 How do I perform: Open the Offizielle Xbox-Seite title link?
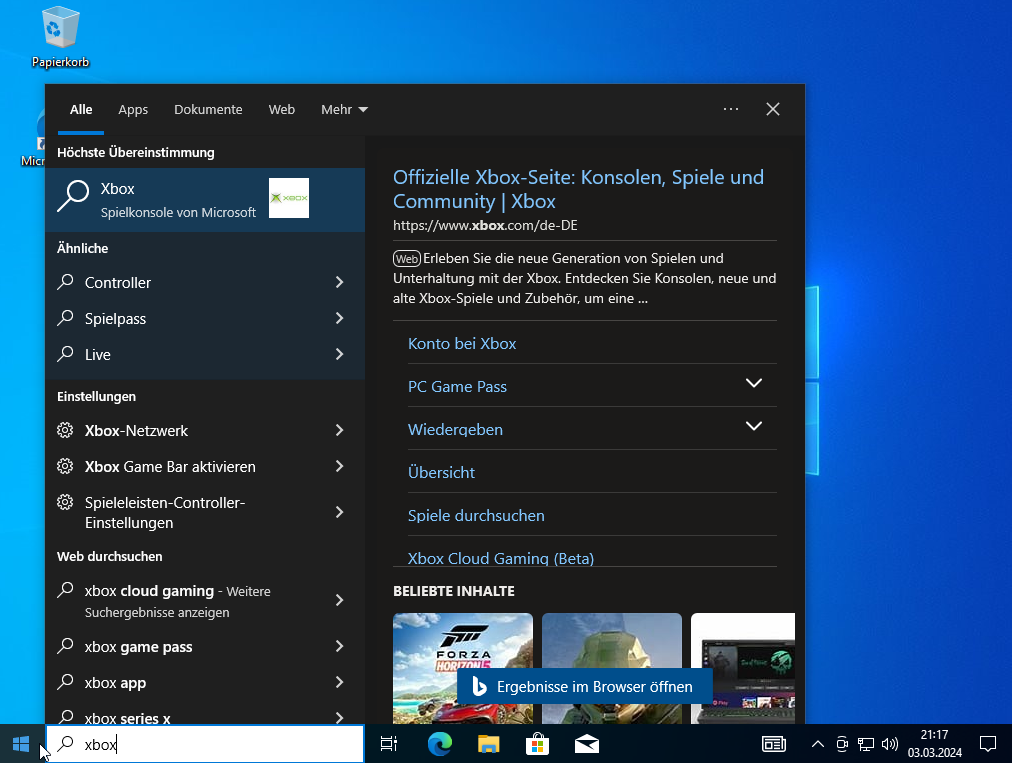[x=578, y=189]
